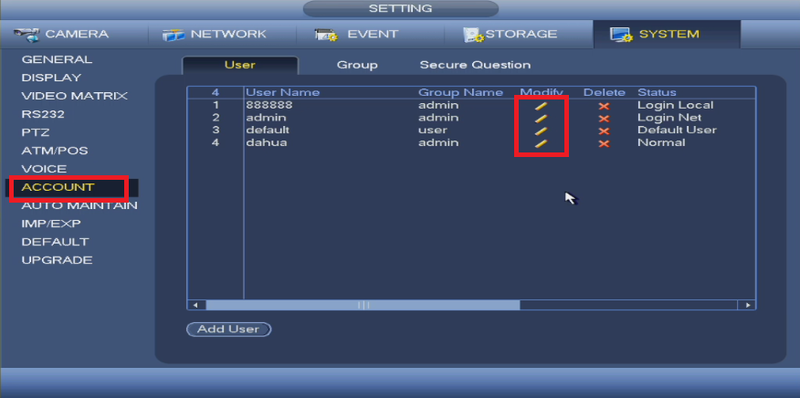Remove the default user via X icon
The image size is (800, 398).
pos(604,131)
